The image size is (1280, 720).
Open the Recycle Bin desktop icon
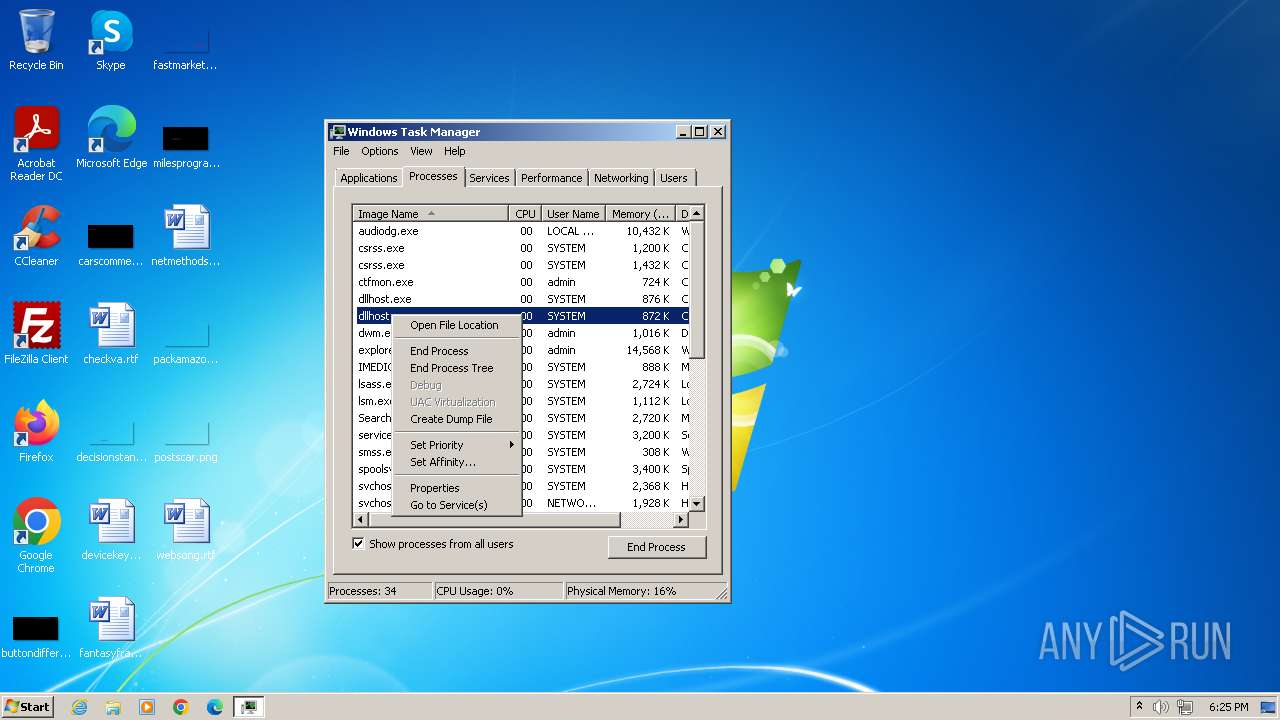36,40
